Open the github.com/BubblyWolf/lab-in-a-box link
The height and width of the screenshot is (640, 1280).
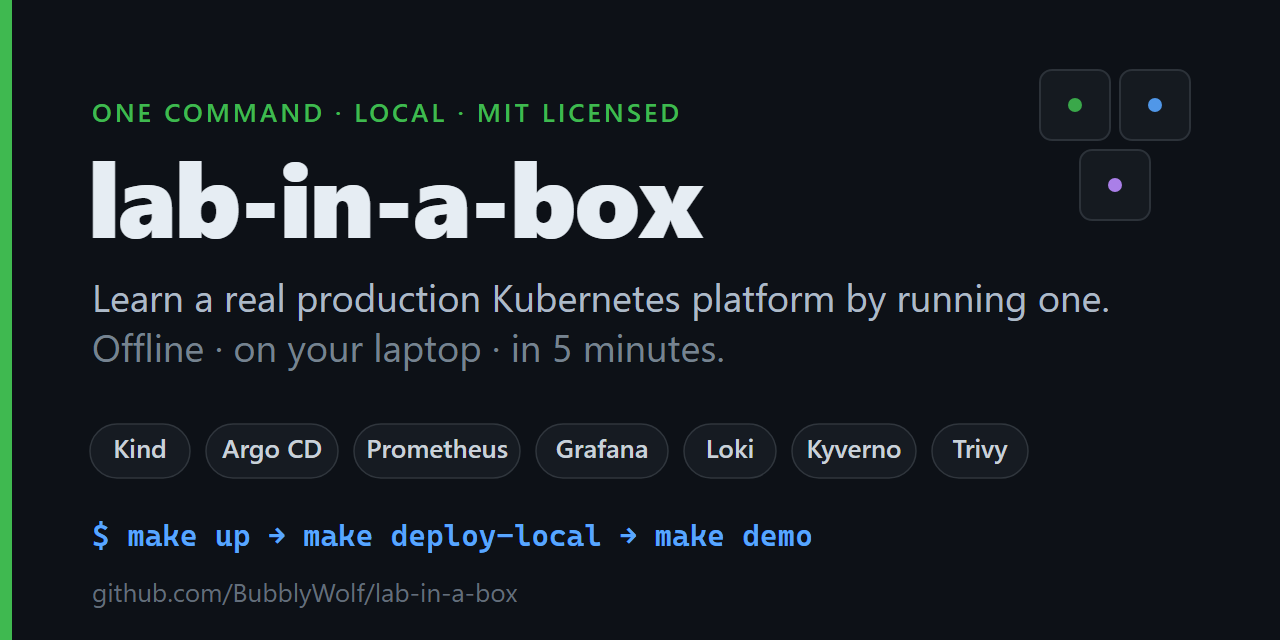click(305, 594)
